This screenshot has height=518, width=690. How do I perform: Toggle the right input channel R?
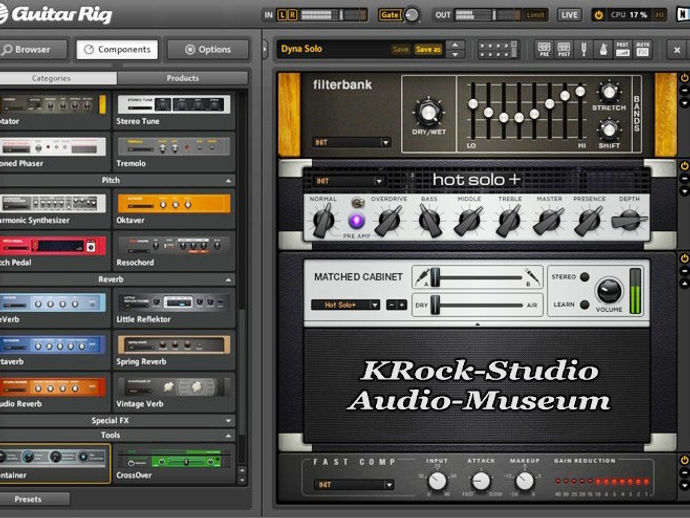click(292, 15)
